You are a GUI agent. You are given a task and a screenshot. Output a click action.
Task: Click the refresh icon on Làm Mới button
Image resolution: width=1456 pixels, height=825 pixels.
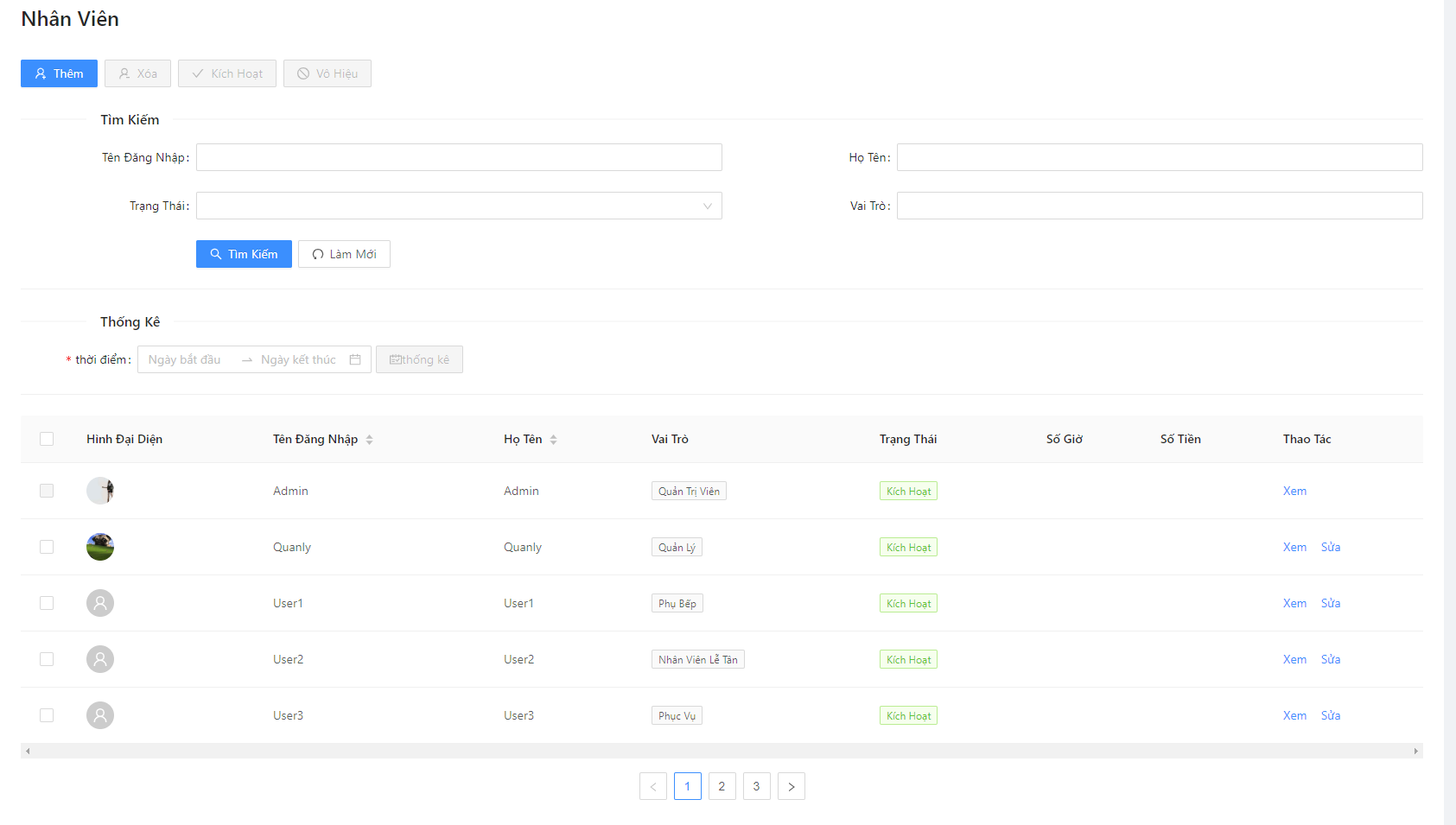[x=318, y=253]
